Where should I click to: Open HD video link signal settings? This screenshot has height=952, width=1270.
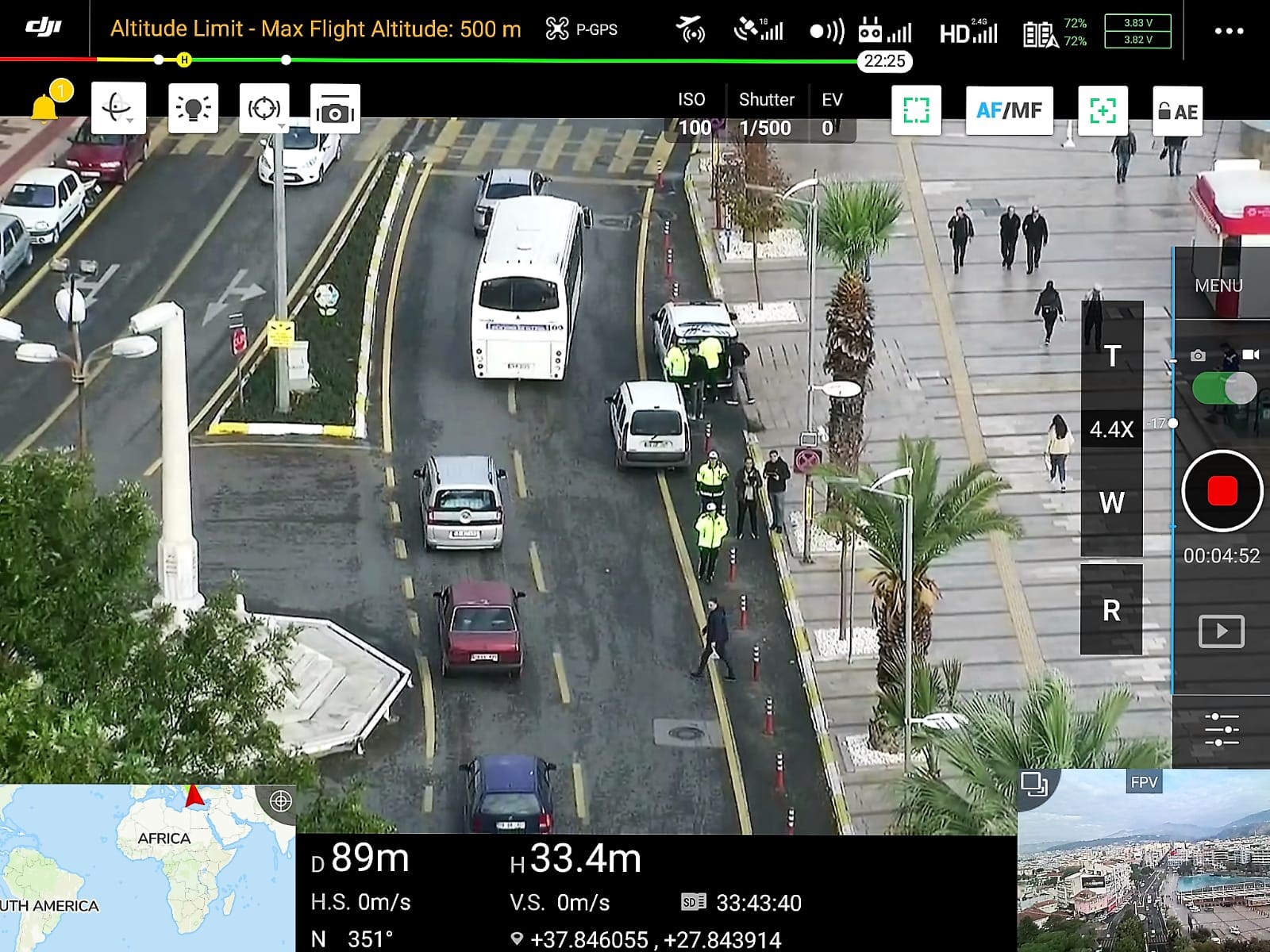(x=968, y=32)
